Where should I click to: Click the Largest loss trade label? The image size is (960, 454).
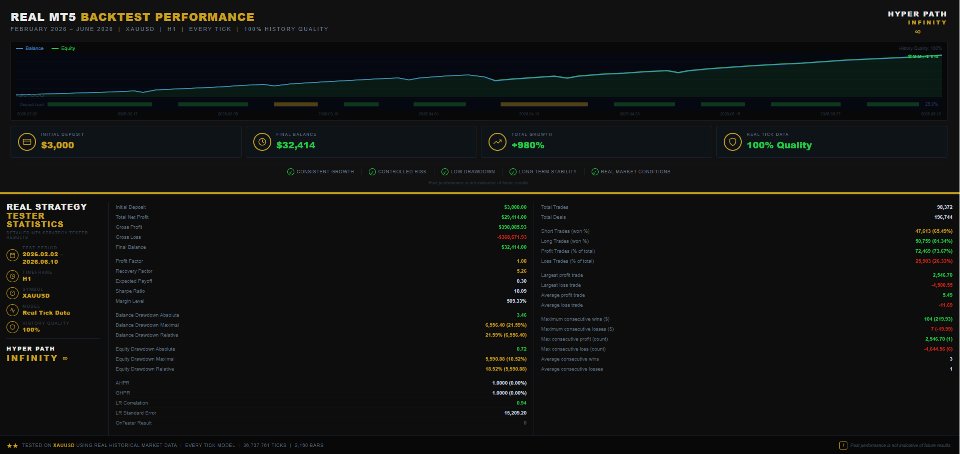click(561, 285)
